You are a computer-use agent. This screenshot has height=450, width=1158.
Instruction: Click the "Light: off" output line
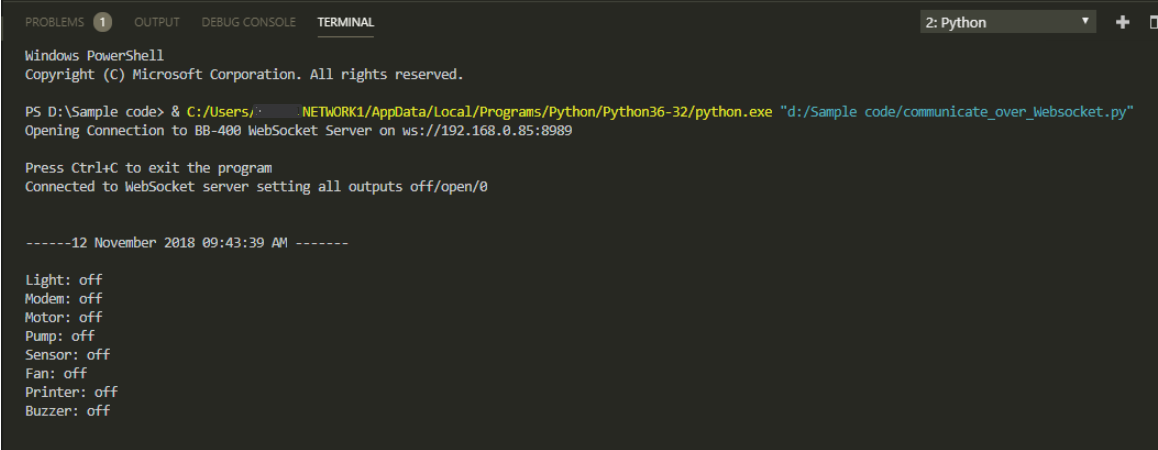[64, 280]
